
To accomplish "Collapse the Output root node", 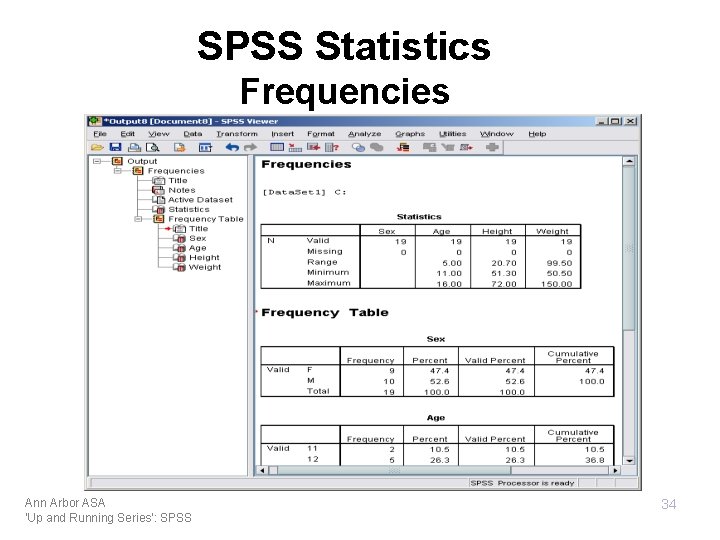I will coord(97,161).
